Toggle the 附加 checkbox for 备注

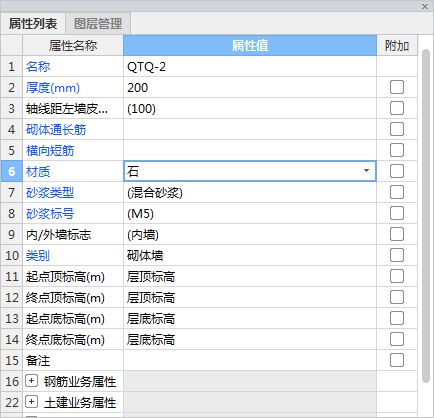(x=397, y=360)
